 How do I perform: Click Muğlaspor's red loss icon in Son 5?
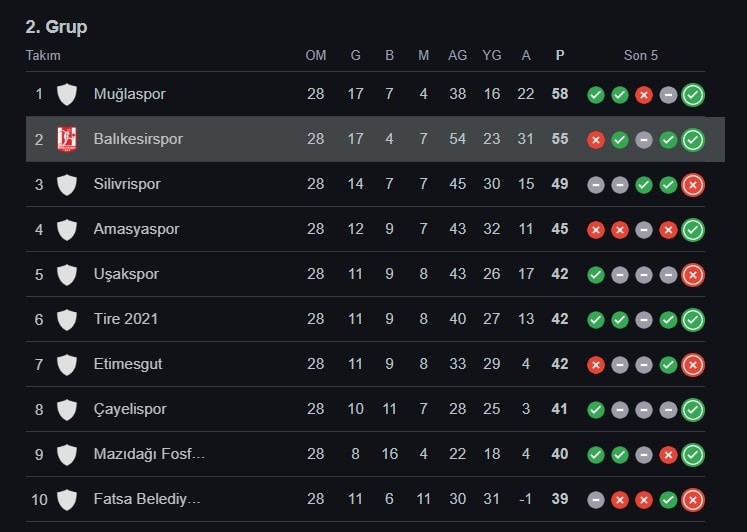pos(644,95)
